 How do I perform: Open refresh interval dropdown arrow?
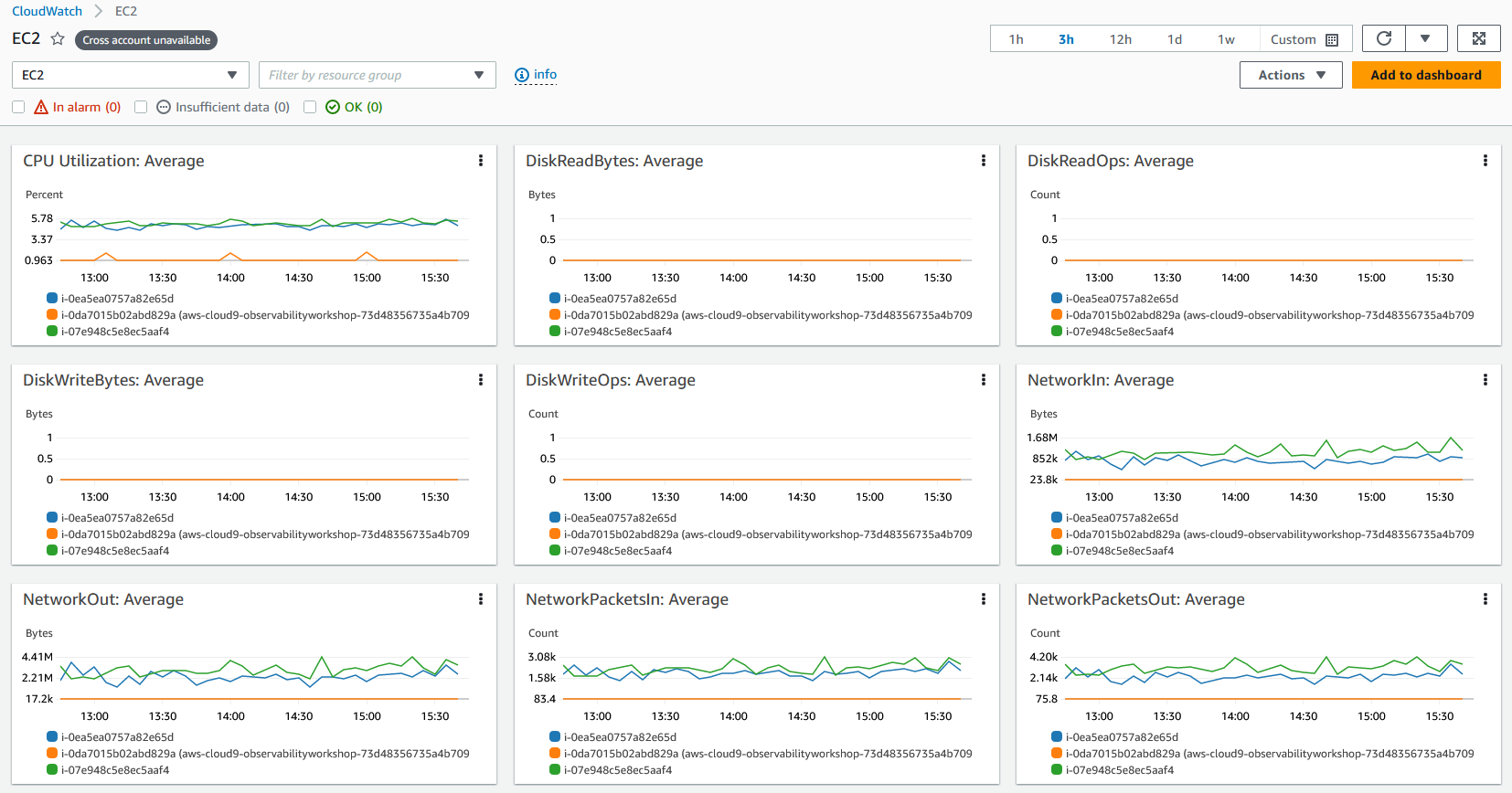tap(1426, 38)
